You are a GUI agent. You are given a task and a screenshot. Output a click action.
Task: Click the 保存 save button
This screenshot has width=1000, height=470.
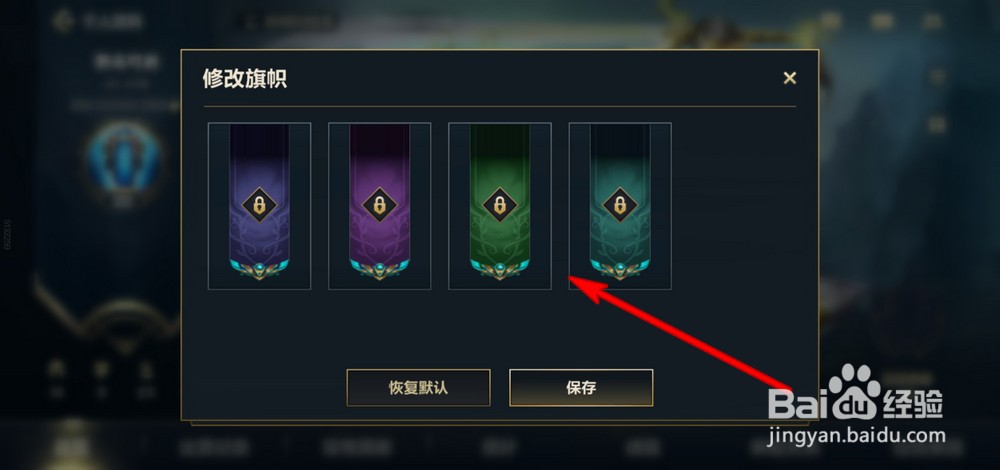[x=581, y=388]
